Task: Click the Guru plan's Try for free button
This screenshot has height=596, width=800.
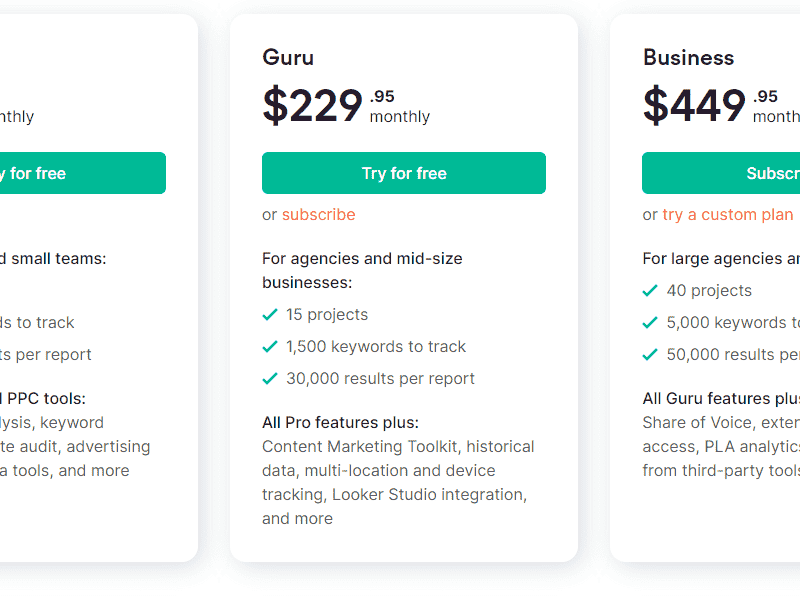Action: click(x=403, y=173)
